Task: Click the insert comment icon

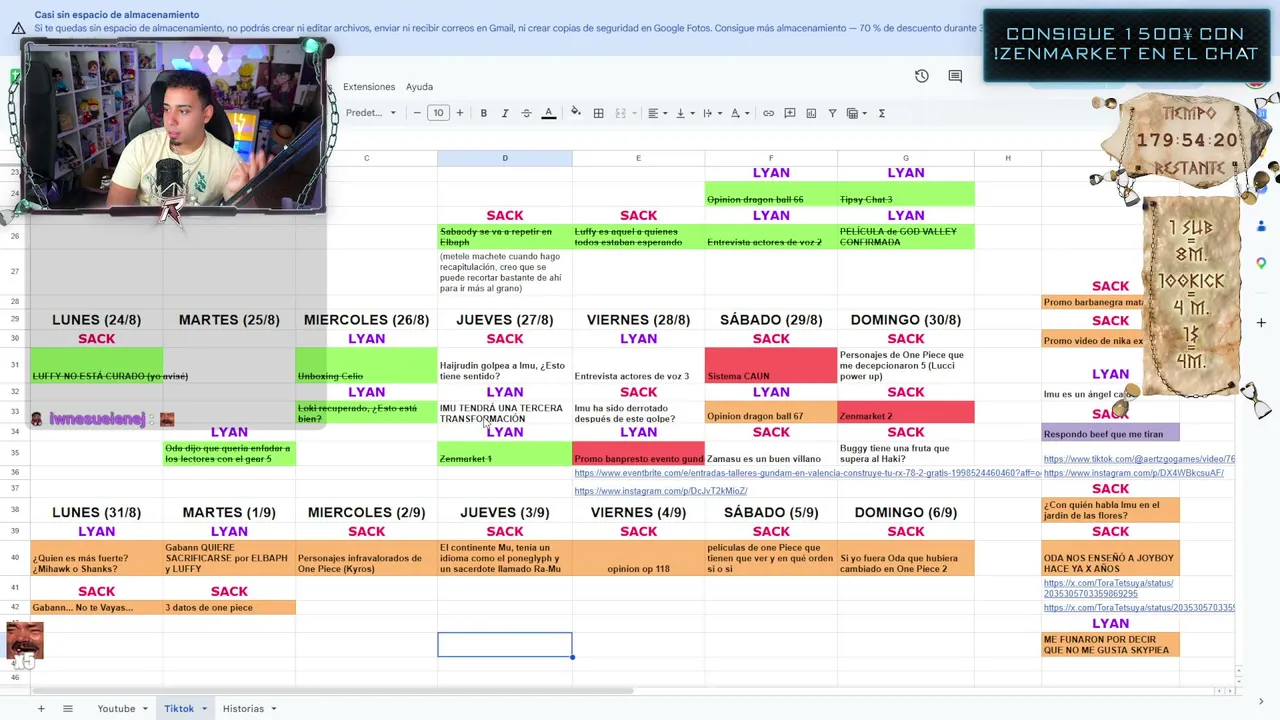Action: pyautogui.click(x=789, y=113)
